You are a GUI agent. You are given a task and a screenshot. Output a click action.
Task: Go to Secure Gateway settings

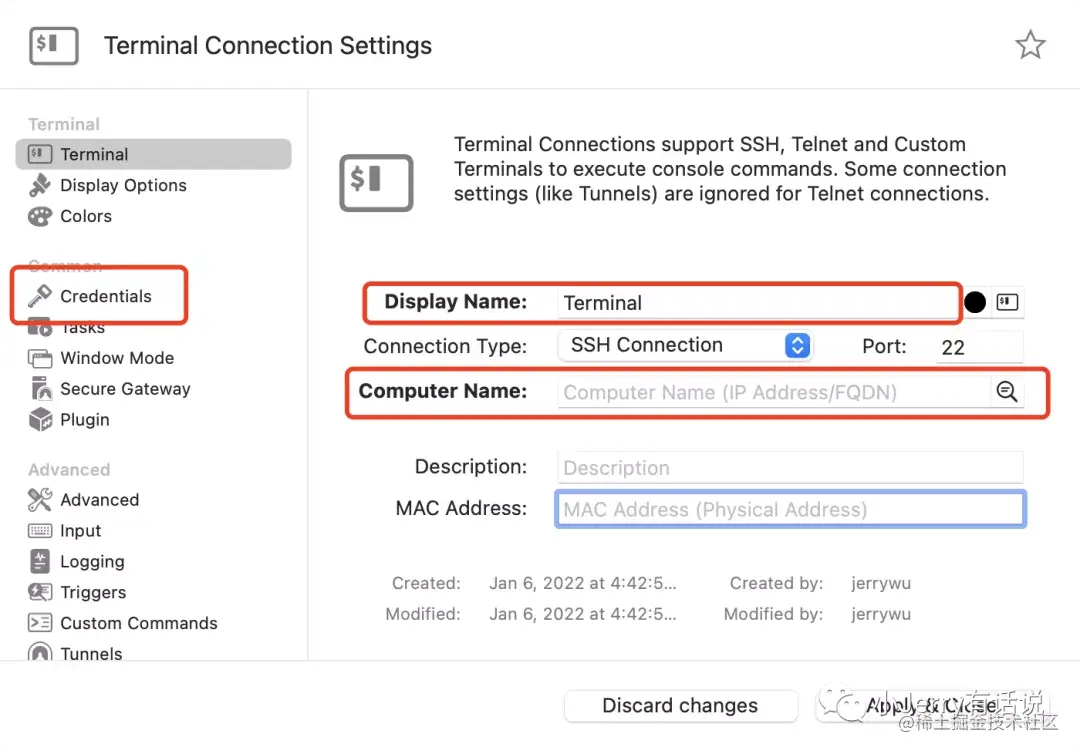[x=124, y=389]
